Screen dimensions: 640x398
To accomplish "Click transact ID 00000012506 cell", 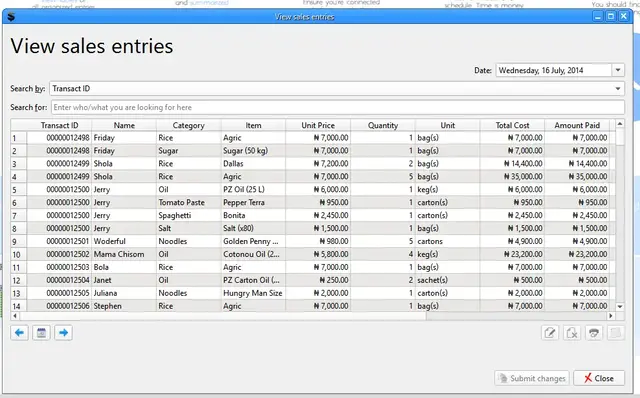I will click(x=59, y=306).
